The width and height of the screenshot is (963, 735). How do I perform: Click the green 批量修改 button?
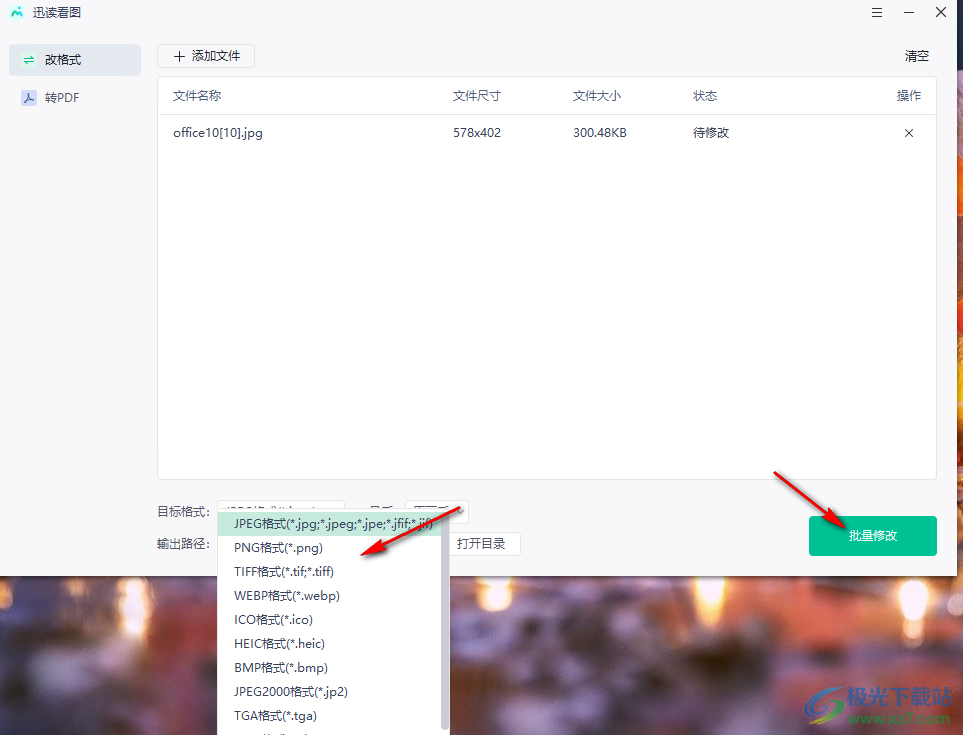pos(872,535)
